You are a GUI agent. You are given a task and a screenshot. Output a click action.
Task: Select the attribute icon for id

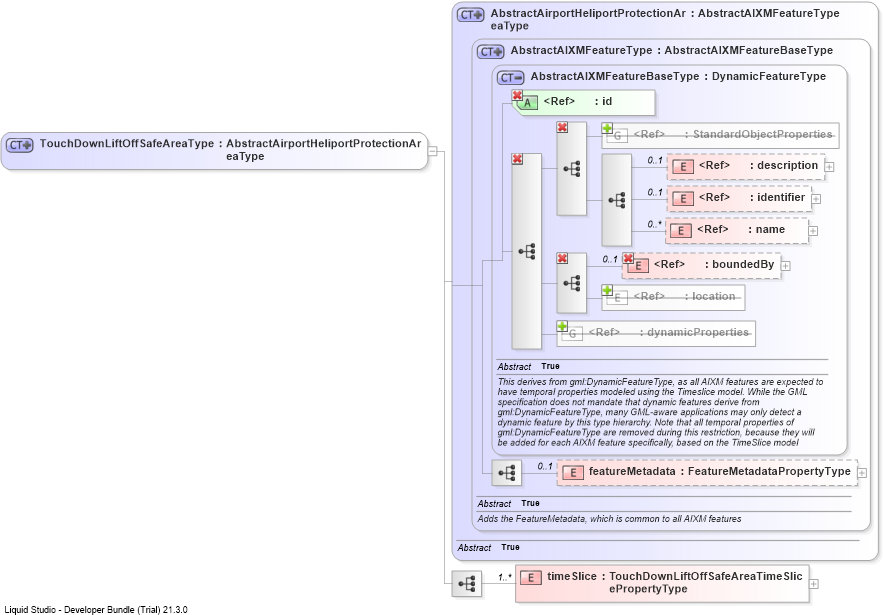click(x=528, y=102)
